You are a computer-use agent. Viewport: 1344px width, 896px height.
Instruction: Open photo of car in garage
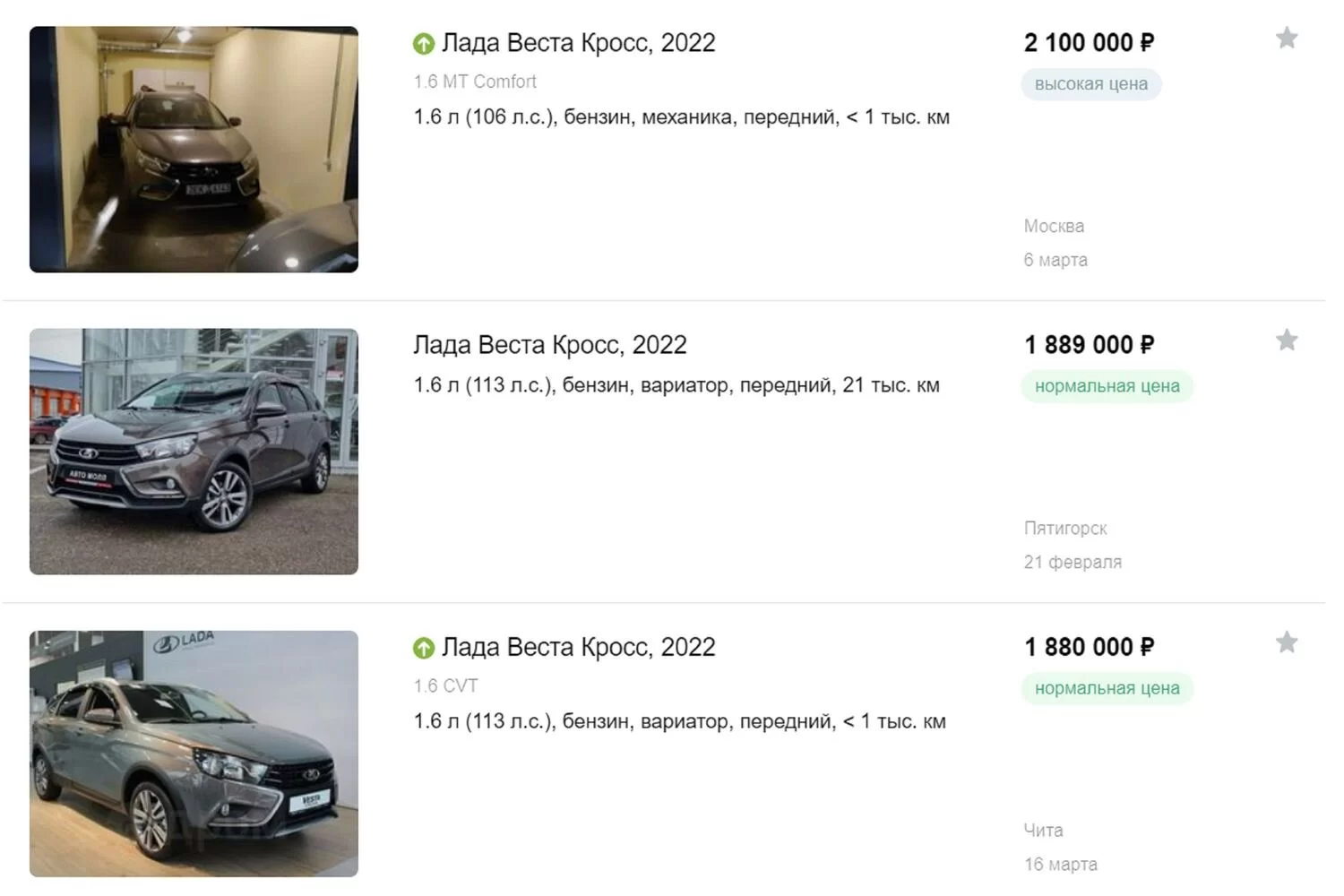coord(194,150)
